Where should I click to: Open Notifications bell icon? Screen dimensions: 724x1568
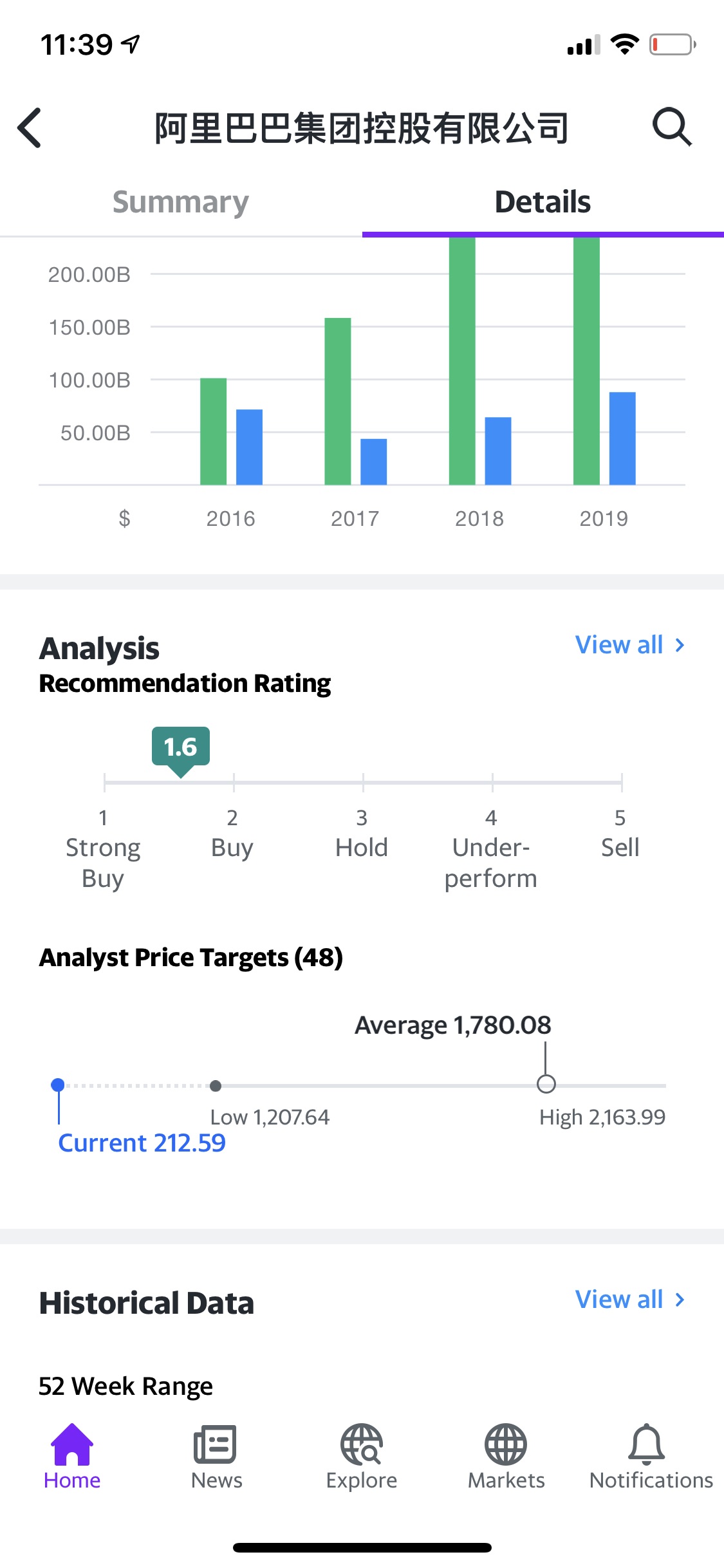[x=646, y=1444]
